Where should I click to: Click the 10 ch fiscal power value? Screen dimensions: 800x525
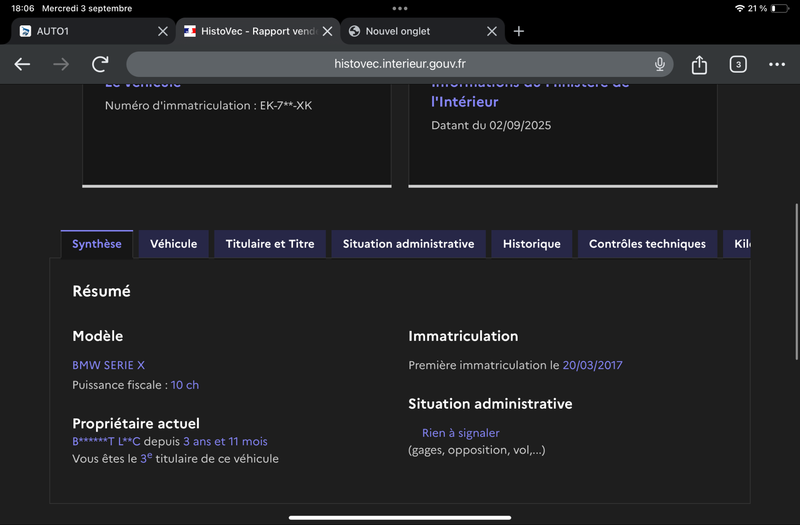point(185,385)
